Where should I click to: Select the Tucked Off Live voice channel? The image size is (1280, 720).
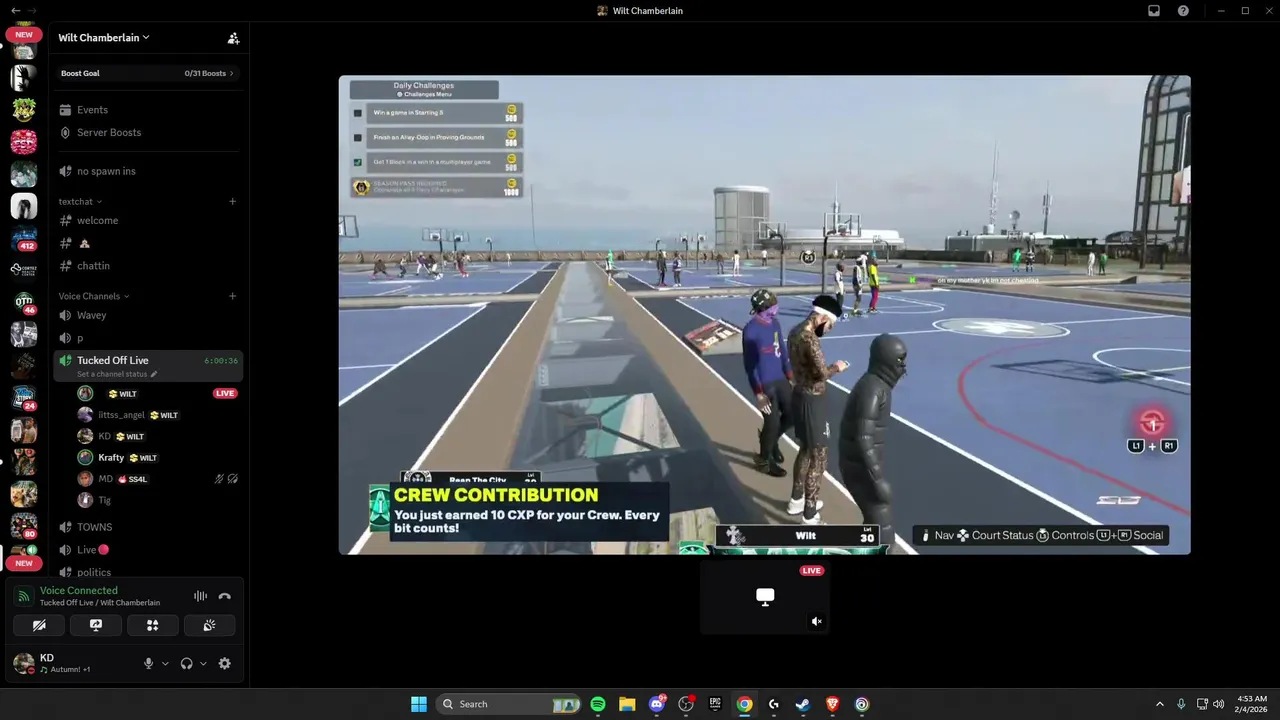coord(148,366)
